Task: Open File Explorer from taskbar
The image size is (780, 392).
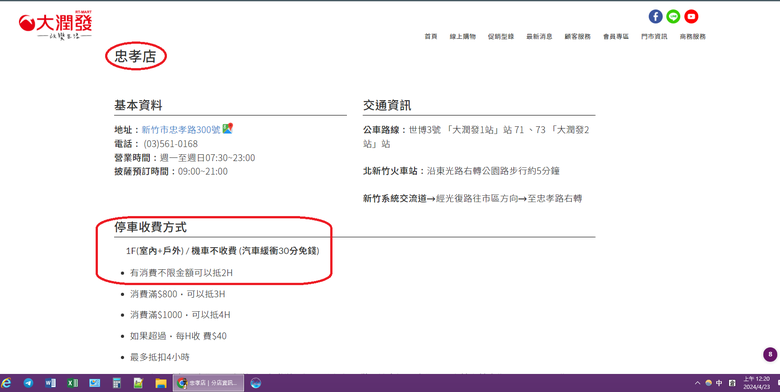Action: (x=160, y=383)
